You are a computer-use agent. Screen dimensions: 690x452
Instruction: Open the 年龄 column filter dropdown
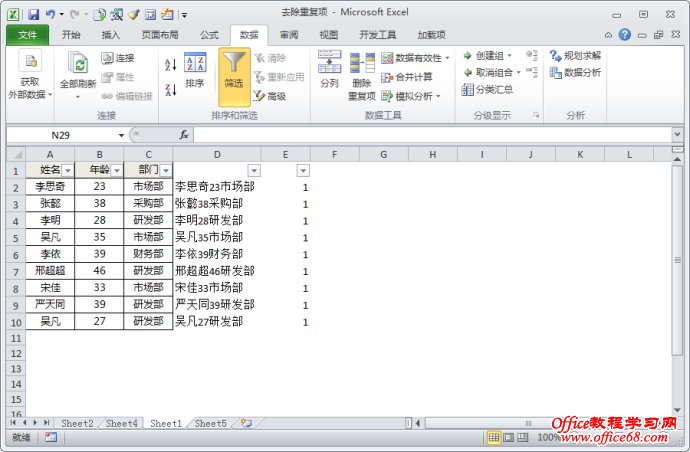[x=117, y=170]
